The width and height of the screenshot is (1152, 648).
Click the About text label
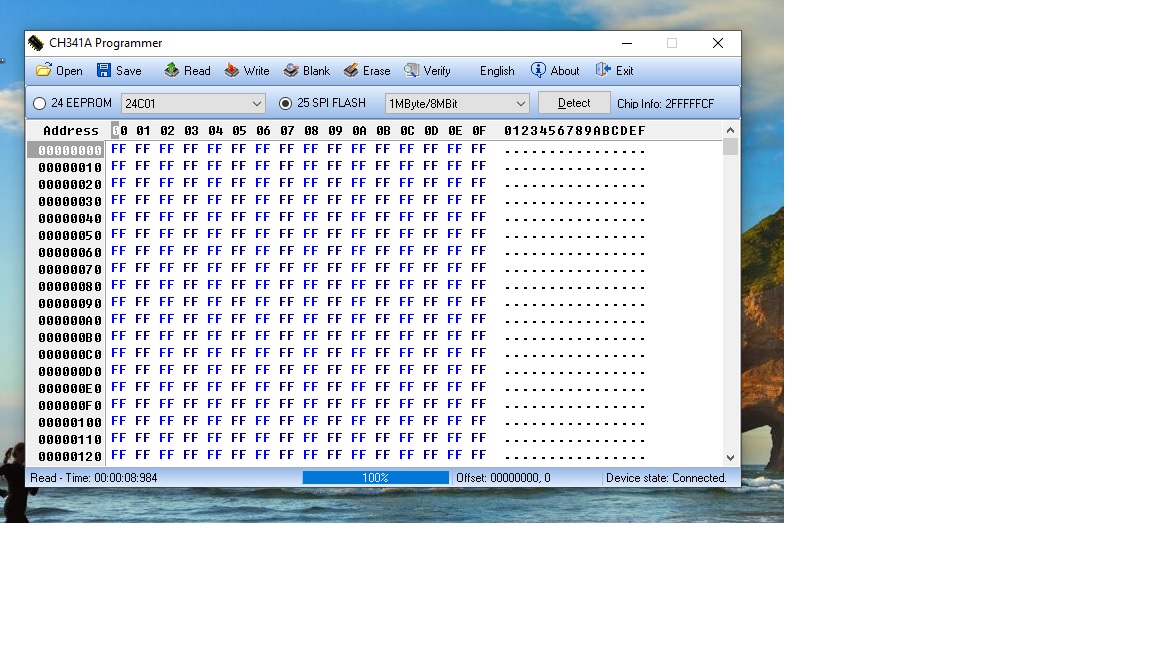pos(564,71)
